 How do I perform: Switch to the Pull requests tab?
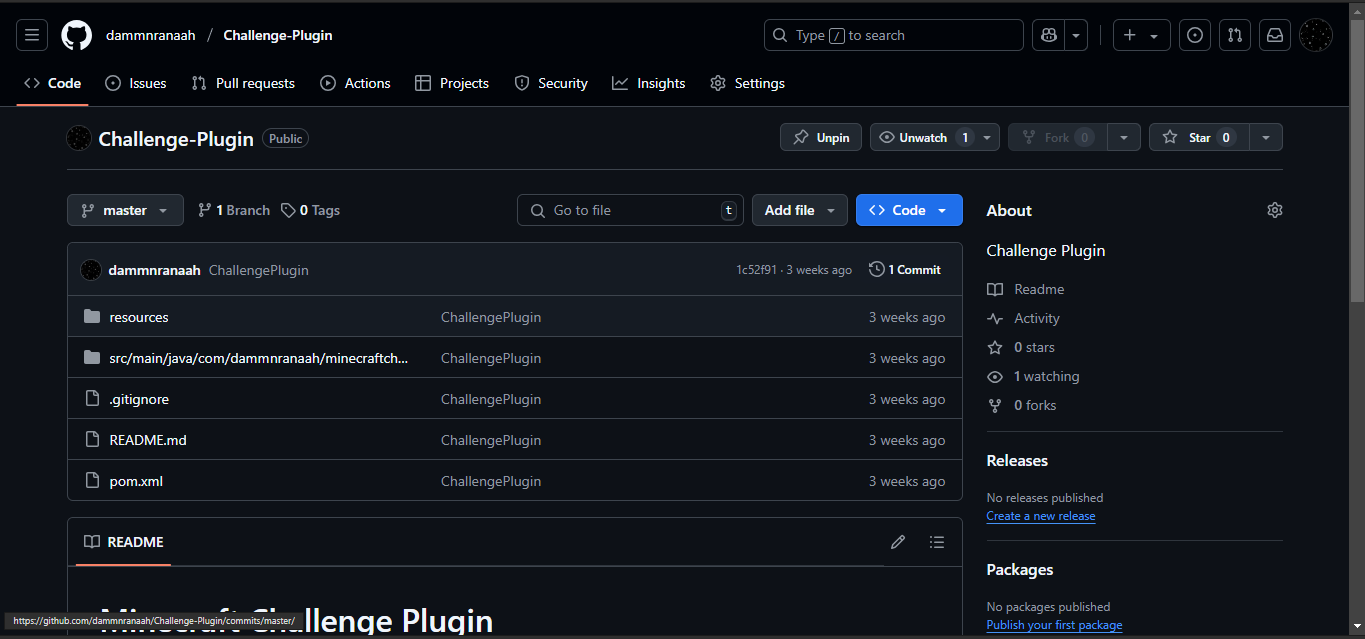tap(243, 83)
